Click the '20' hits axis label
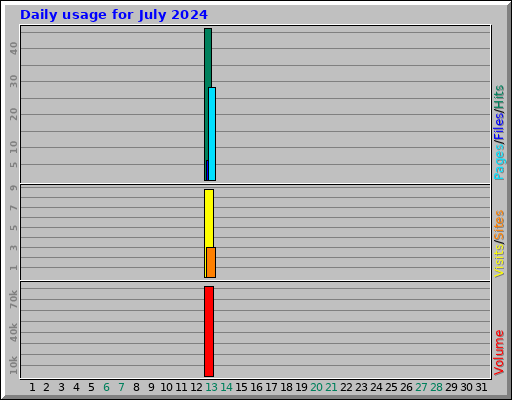This screenshot has height=400, width=512. click(13, 114)
